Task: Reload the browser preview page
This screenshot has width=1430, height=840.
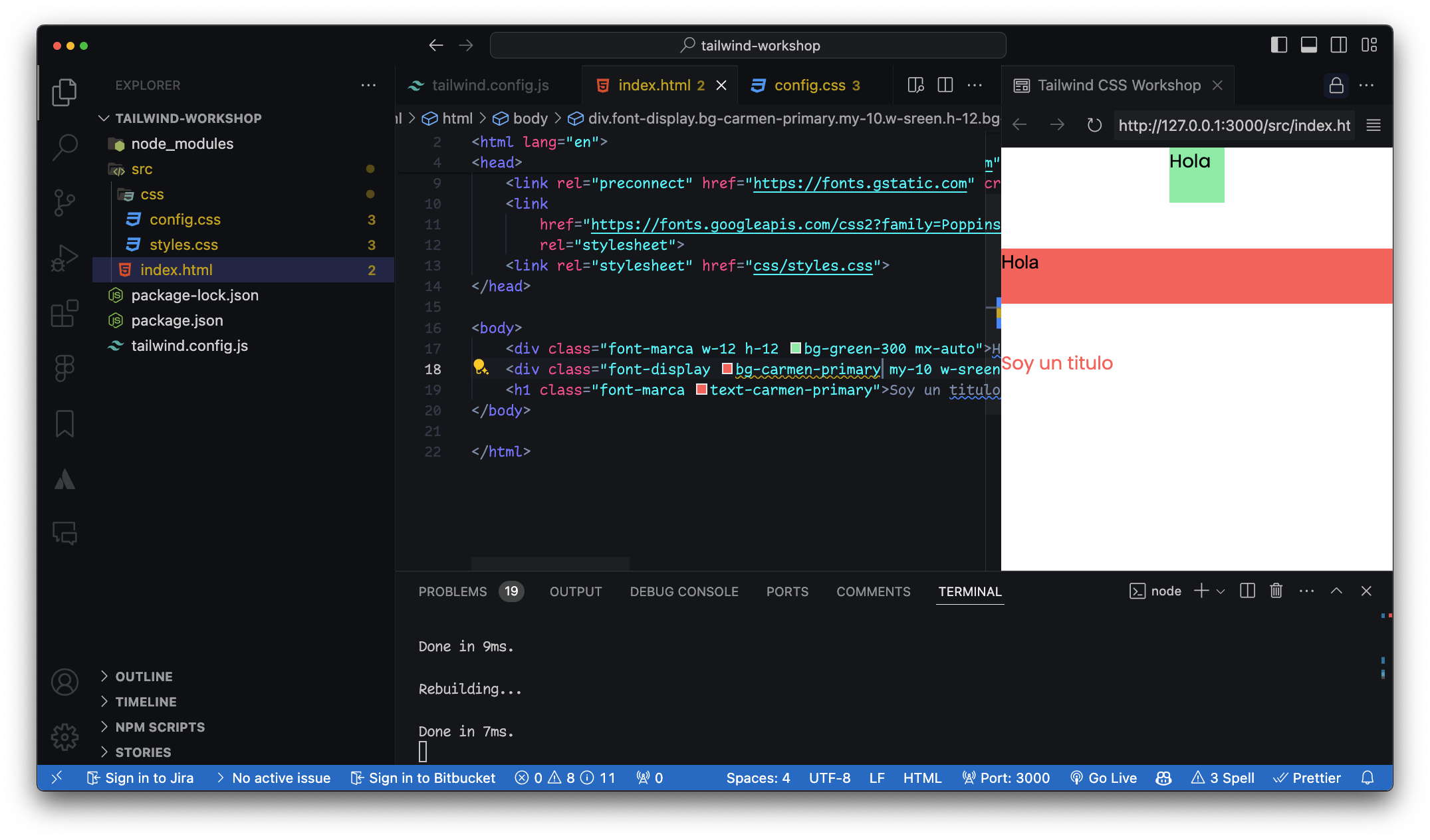Action: click(1094, 125)
